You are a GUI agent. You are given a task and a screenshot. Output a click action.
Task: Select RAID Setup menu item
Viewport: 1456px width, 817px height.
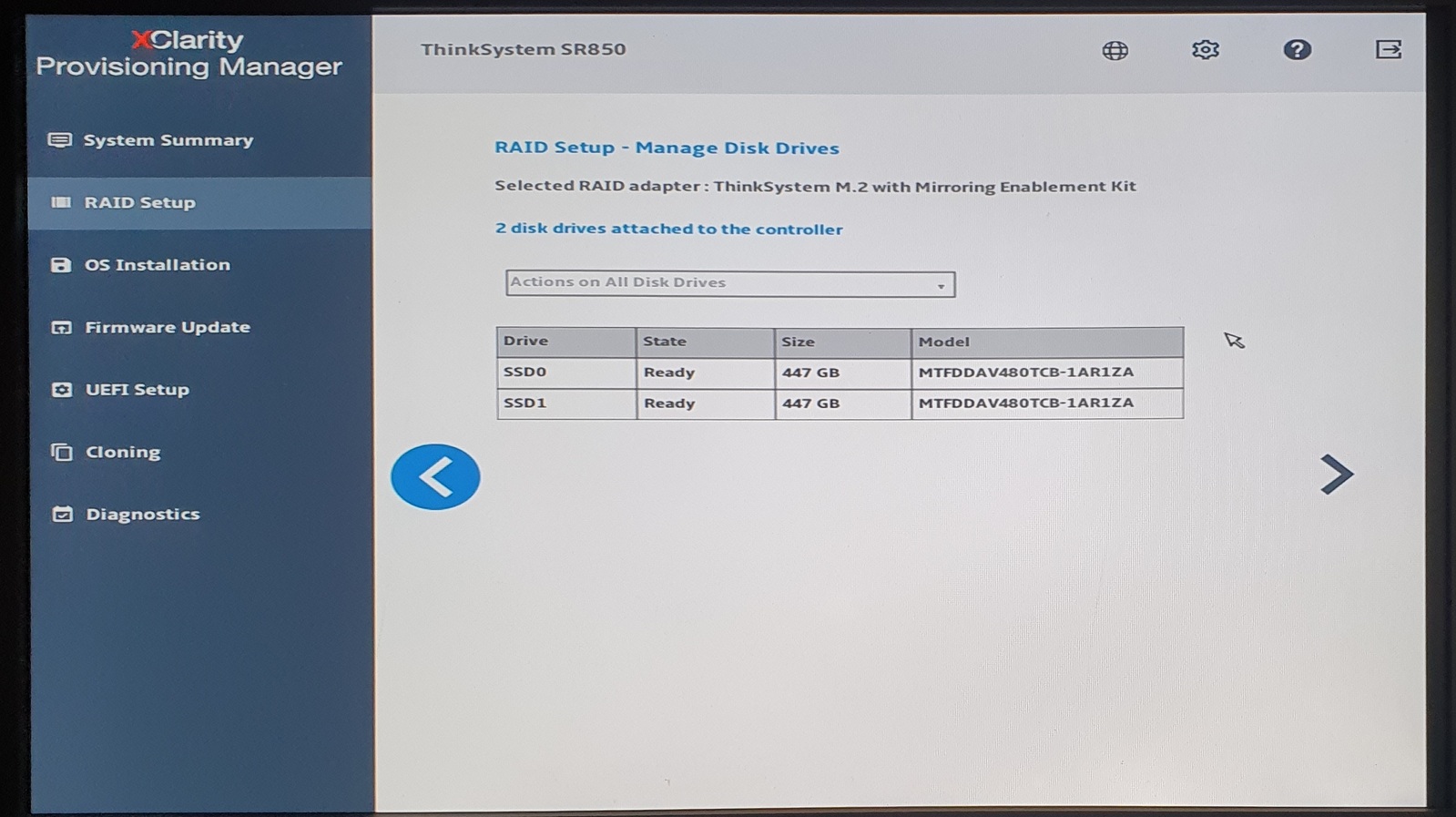coord(199,202)
